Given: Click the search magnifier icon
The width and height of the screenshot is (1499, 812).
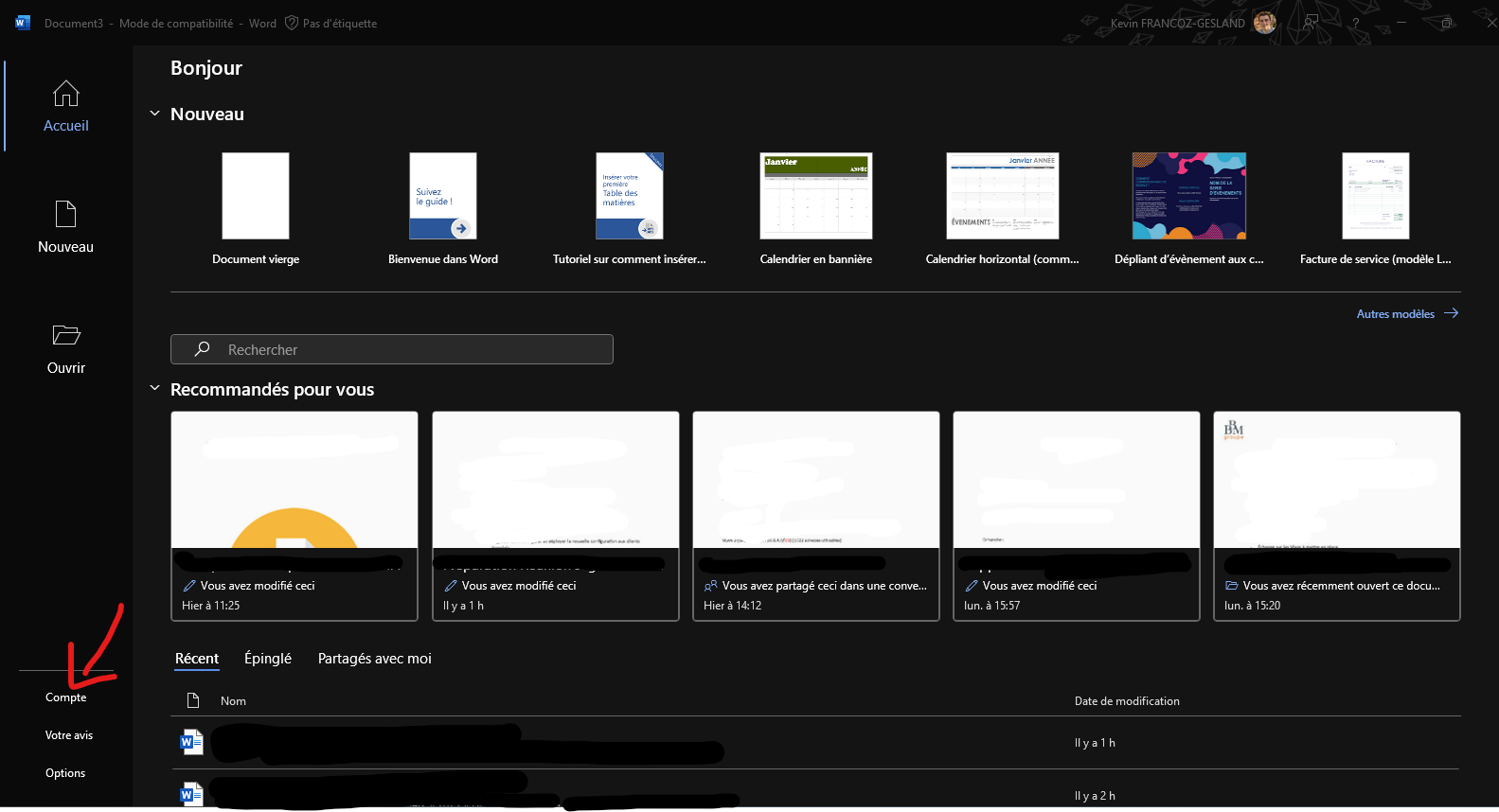Looking at the screenshot, I should click(x=202, y=349).
